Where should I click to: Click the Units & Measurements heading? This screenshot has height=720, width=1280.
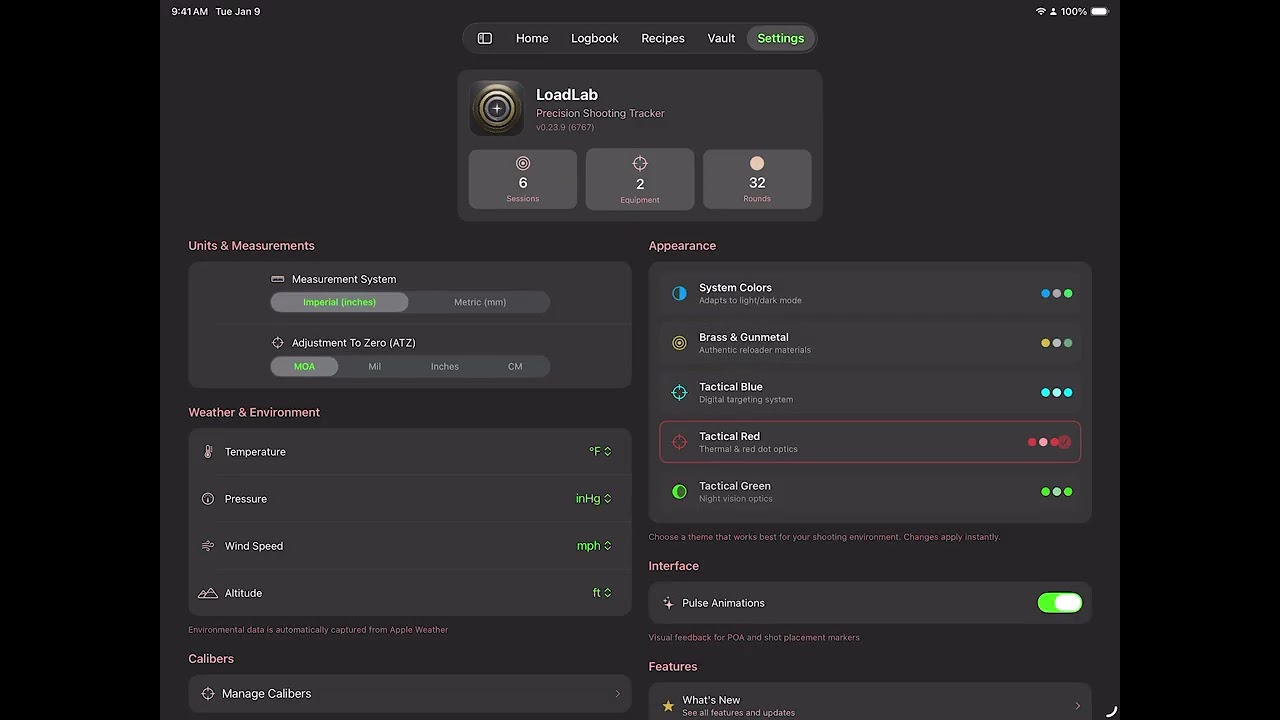click(x=251, y=246)
